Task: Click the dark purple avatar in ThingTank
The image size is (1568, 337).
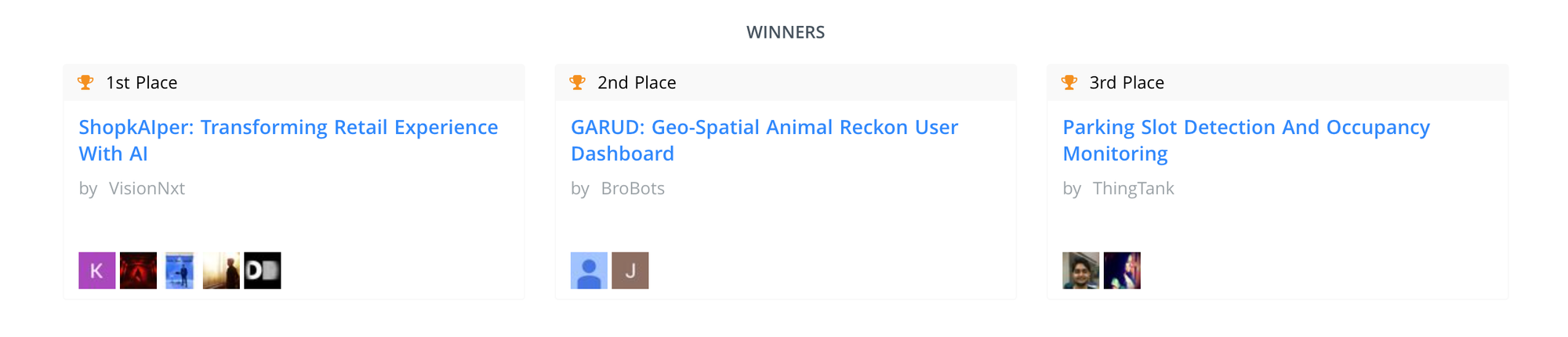Action: 1122,270
